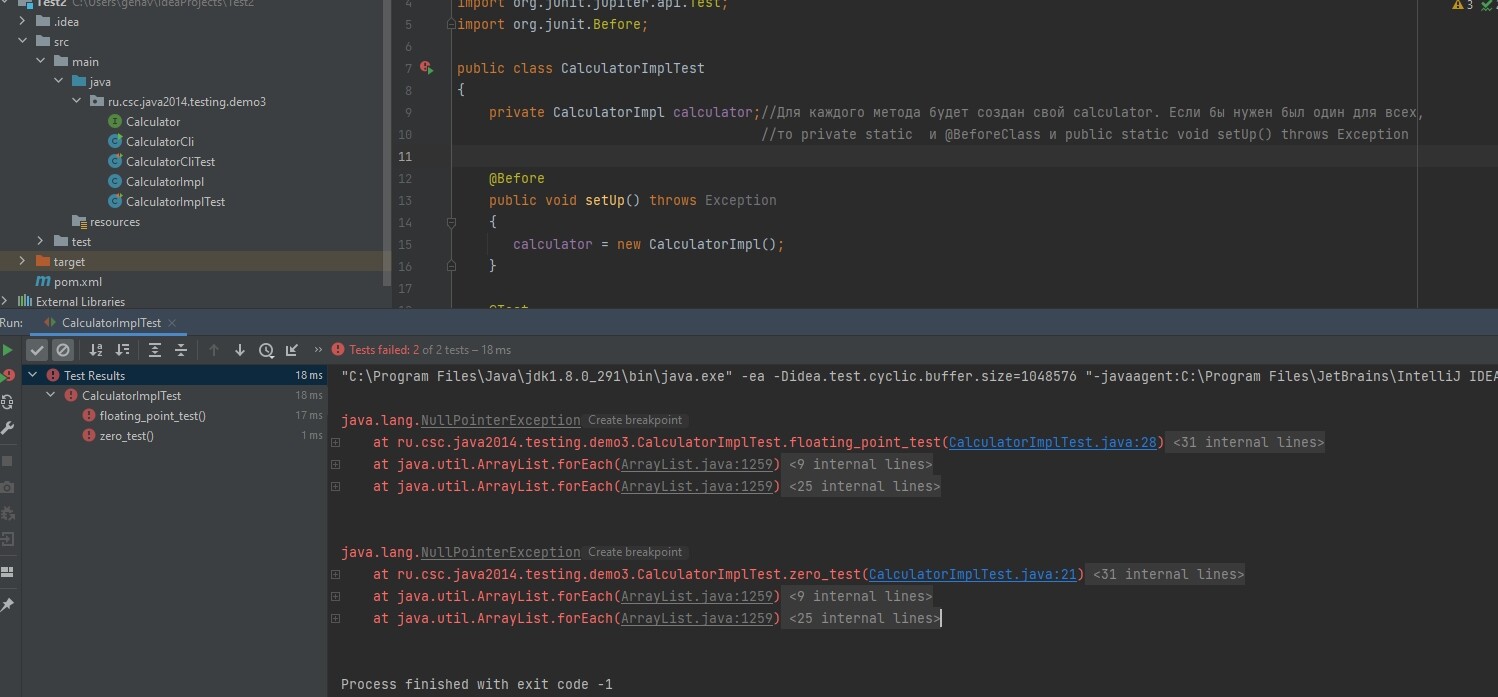The width and height of the screenshot is (1498, 697).
Task: Expand the test folder
Action: 40,241
